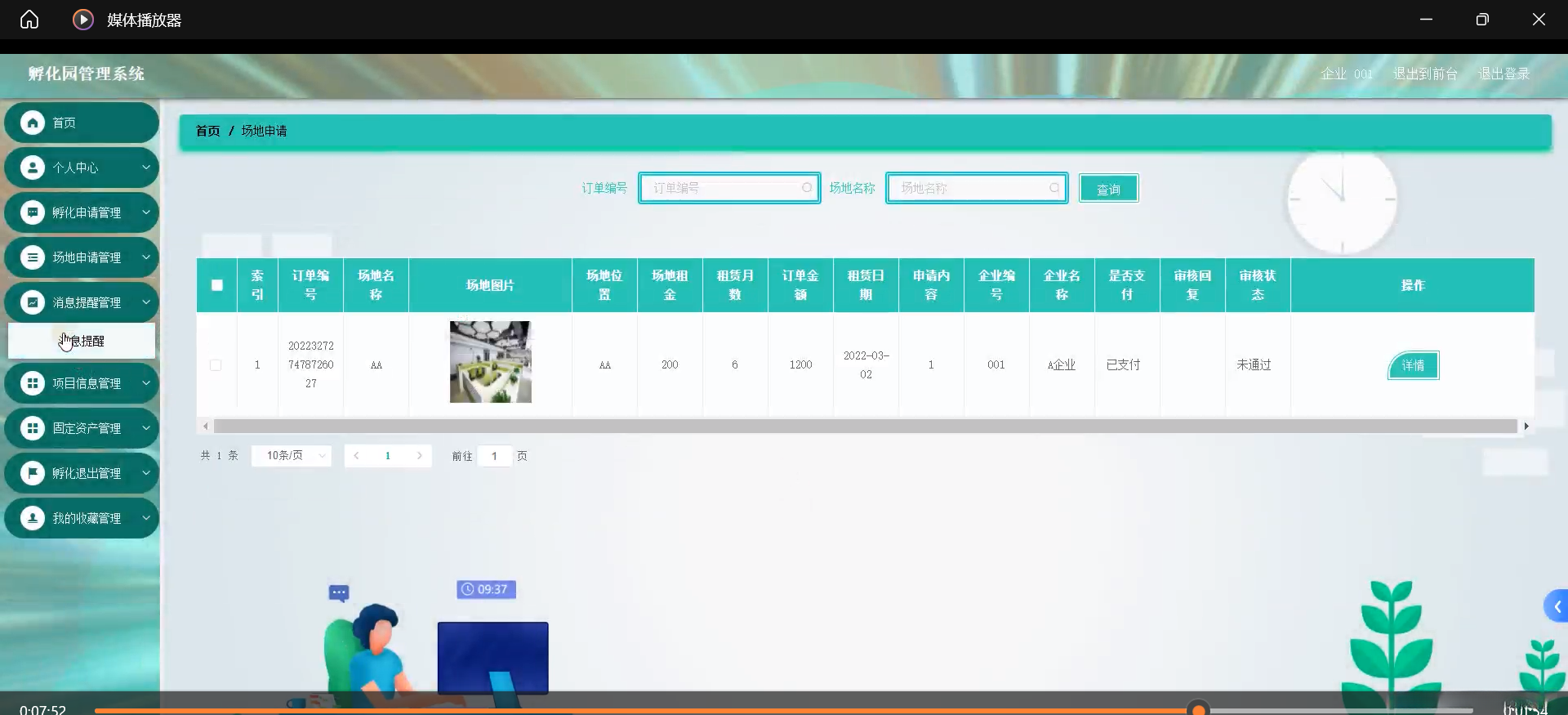Expand the 孵化退出管理 chevron
Image resolution: width=1568 pixels, height=715 pixels.
click(146, 473)
